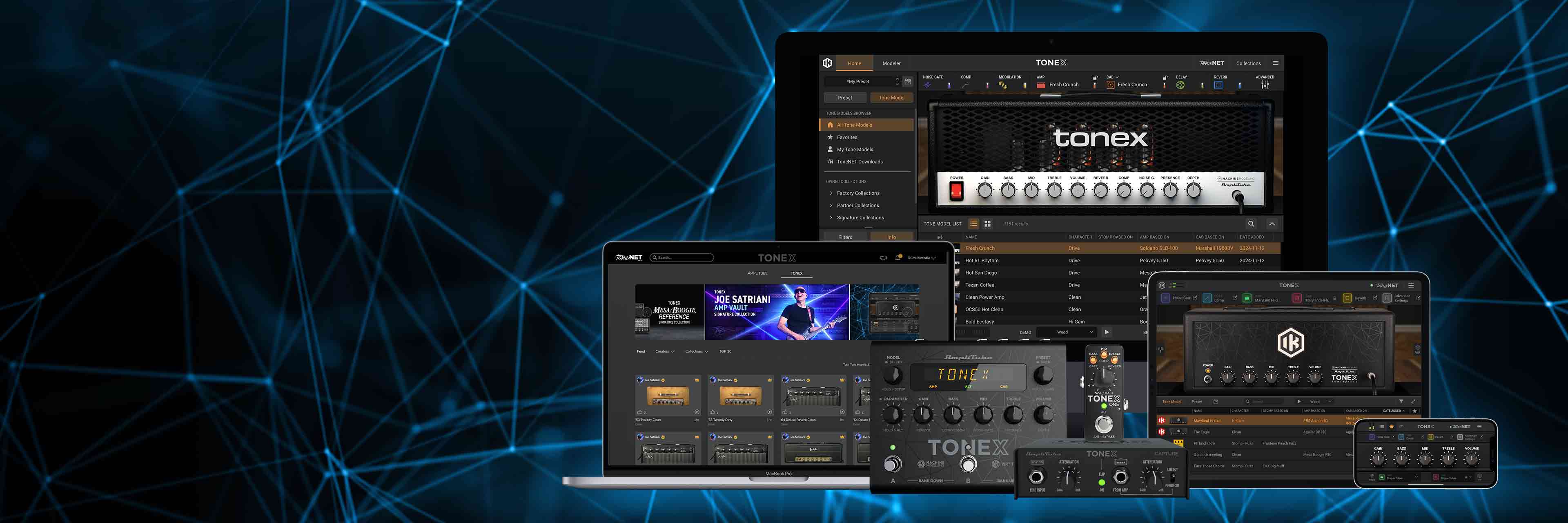Open the hamburger menu in TONEX desktop window

1275,63
